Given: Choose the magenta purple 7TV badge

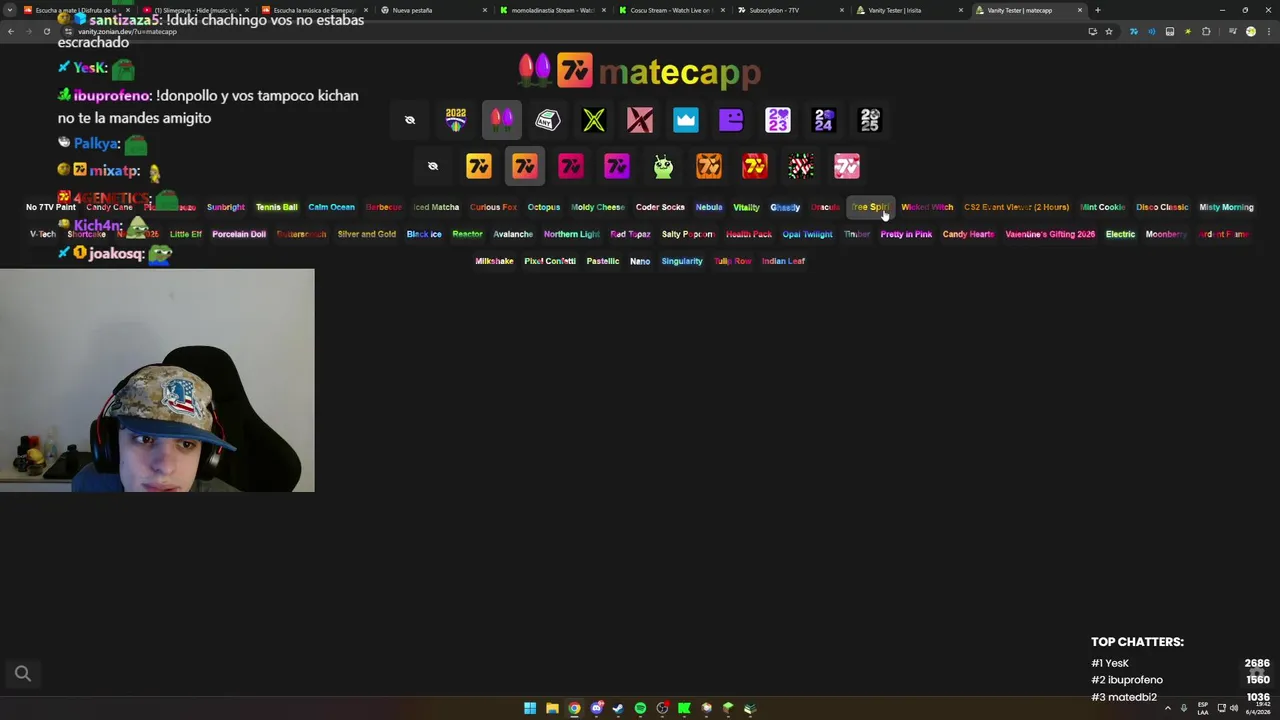Looking at the screenshot, I should (x=617, y=166).
